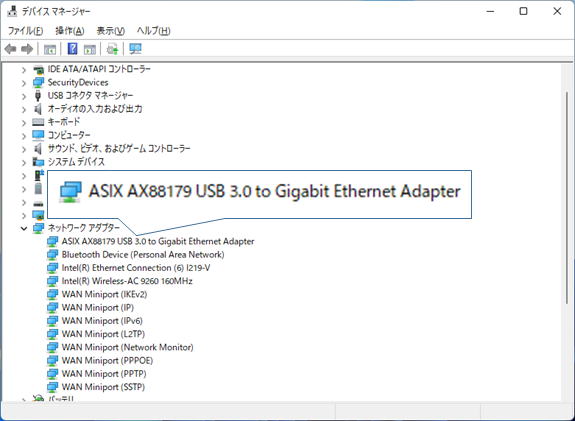Open the ファイル(F) menu
Screen dimensions: 575x421
coord(25,31)
